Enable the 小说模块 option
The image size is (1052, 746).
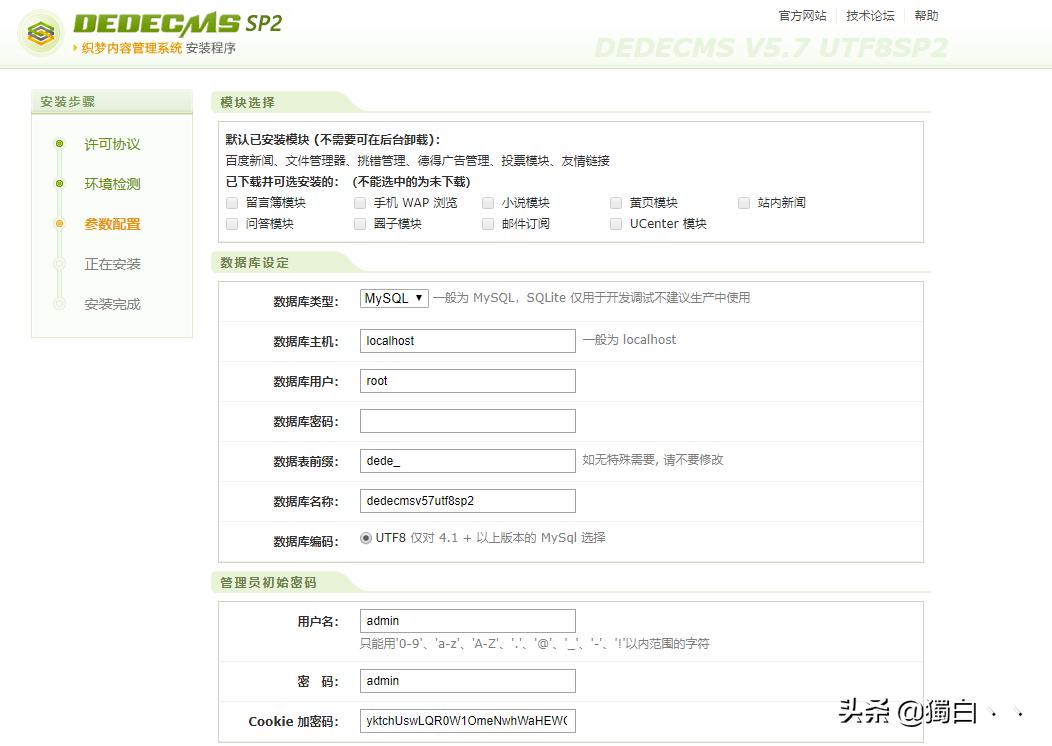point(487,202)
